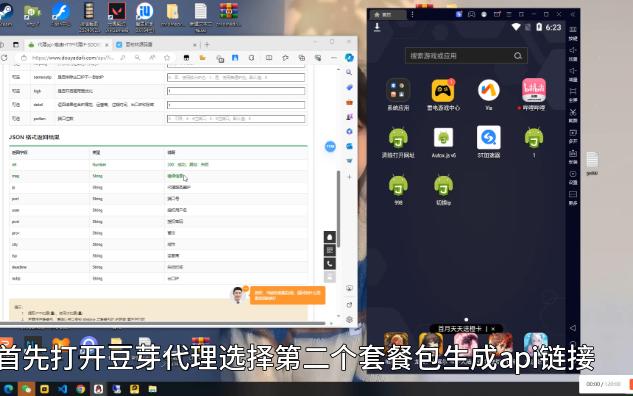The image size is (633, 396).
Task: Launch the leftmost Android app in third row
Action: pyautogui.click(x=398, y=190)
